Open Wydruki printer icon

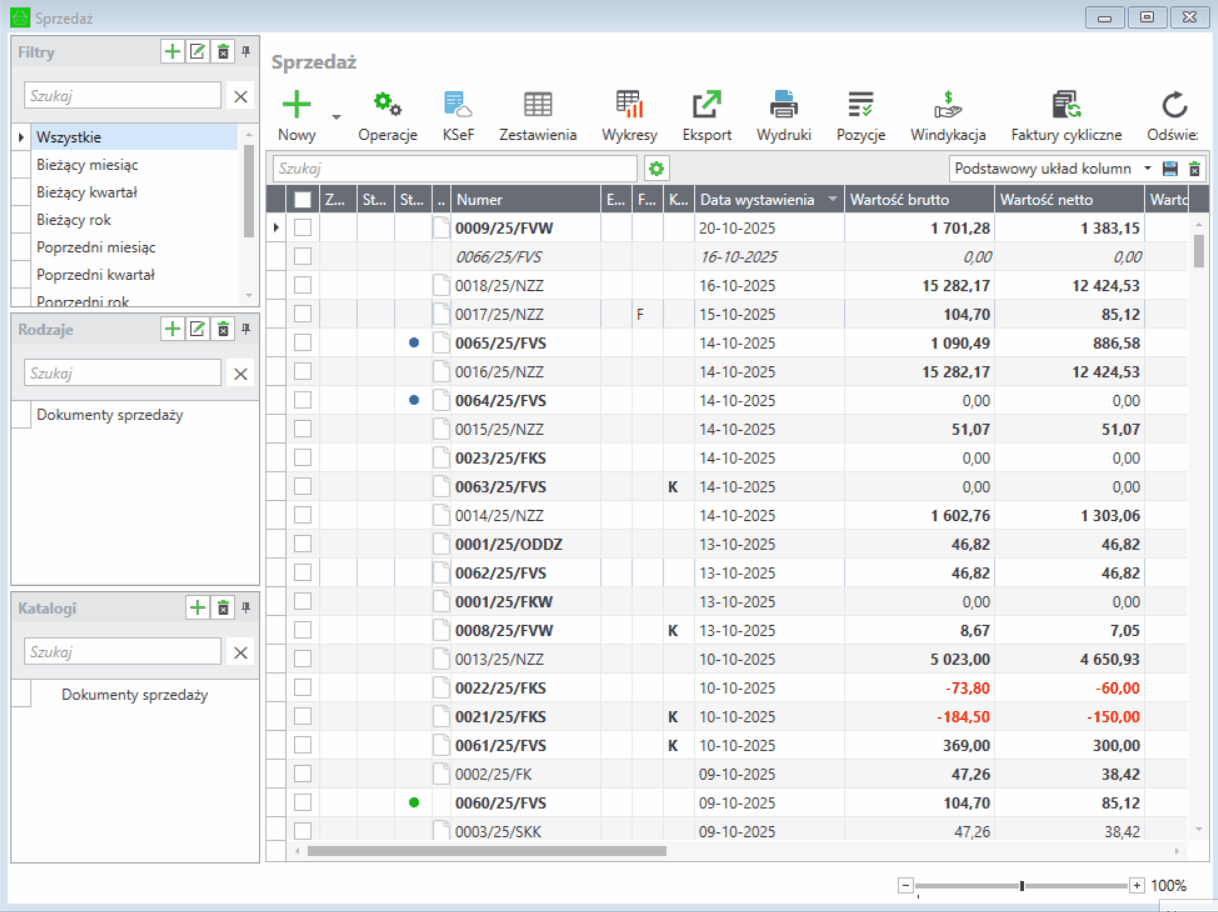[x=784, y=104]
